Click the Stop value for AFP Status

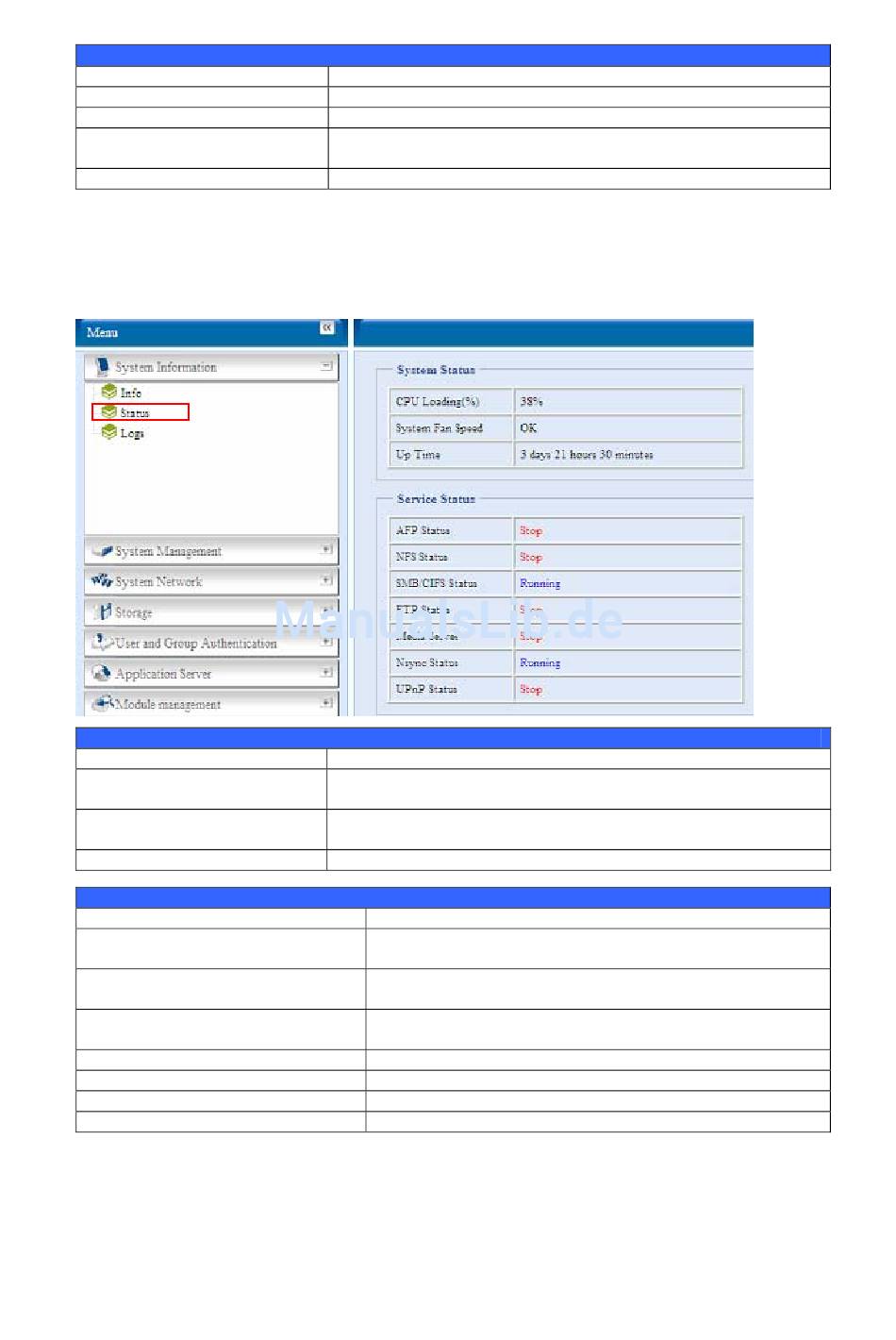pyautogui.click(x=531, y=530)
